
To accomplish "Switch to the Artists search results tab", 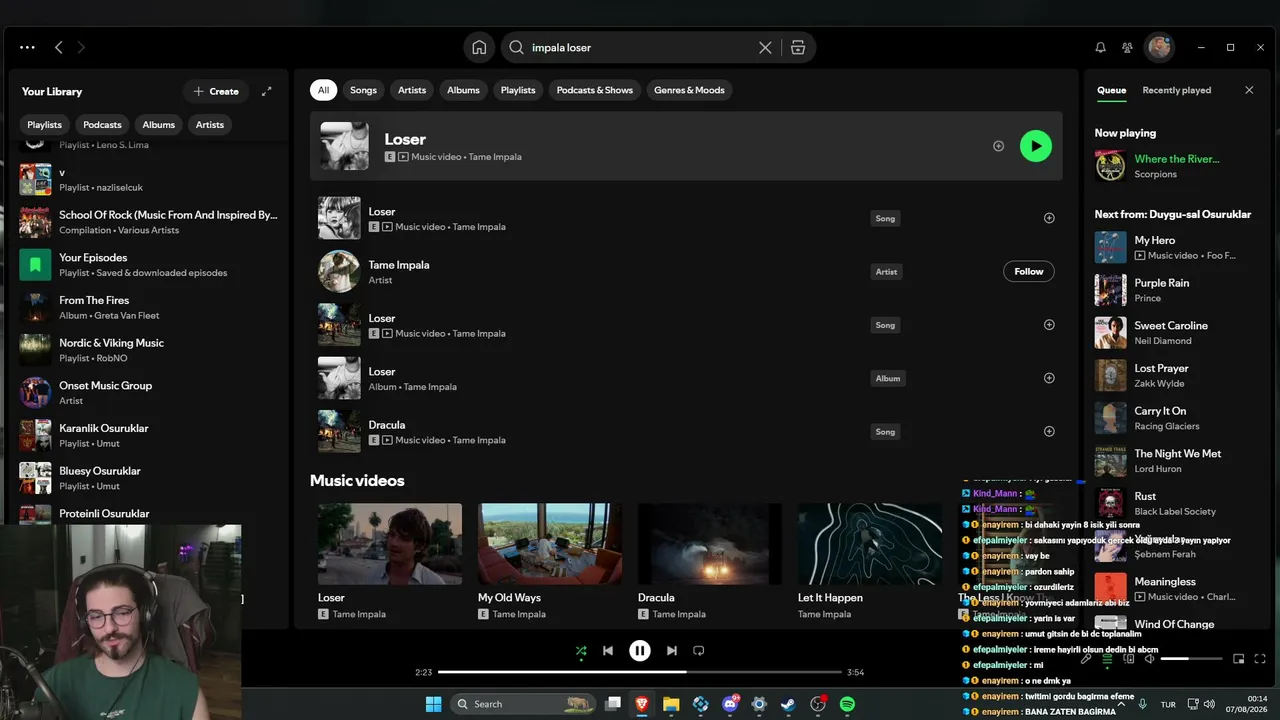I will [412, 90].
